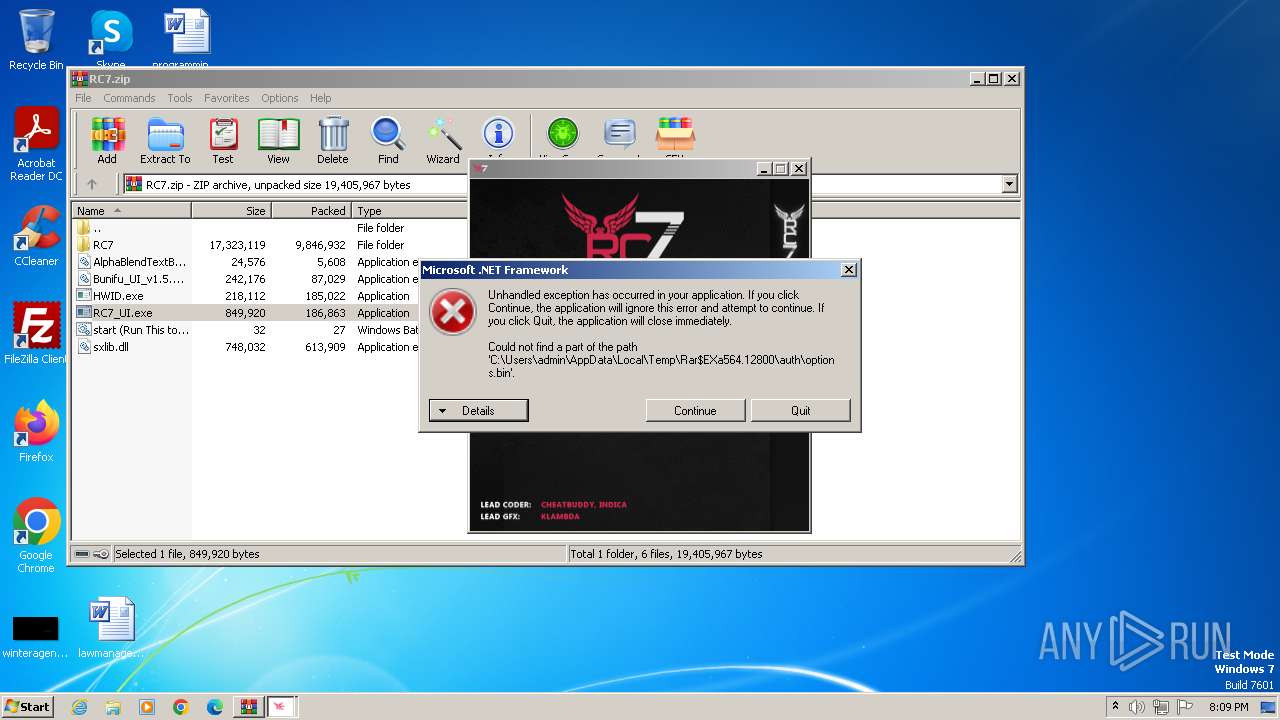This screenshot has width=1280, height=720.
Task: Click the Wizard toolbar icon
Action: [x=443, y=140]
